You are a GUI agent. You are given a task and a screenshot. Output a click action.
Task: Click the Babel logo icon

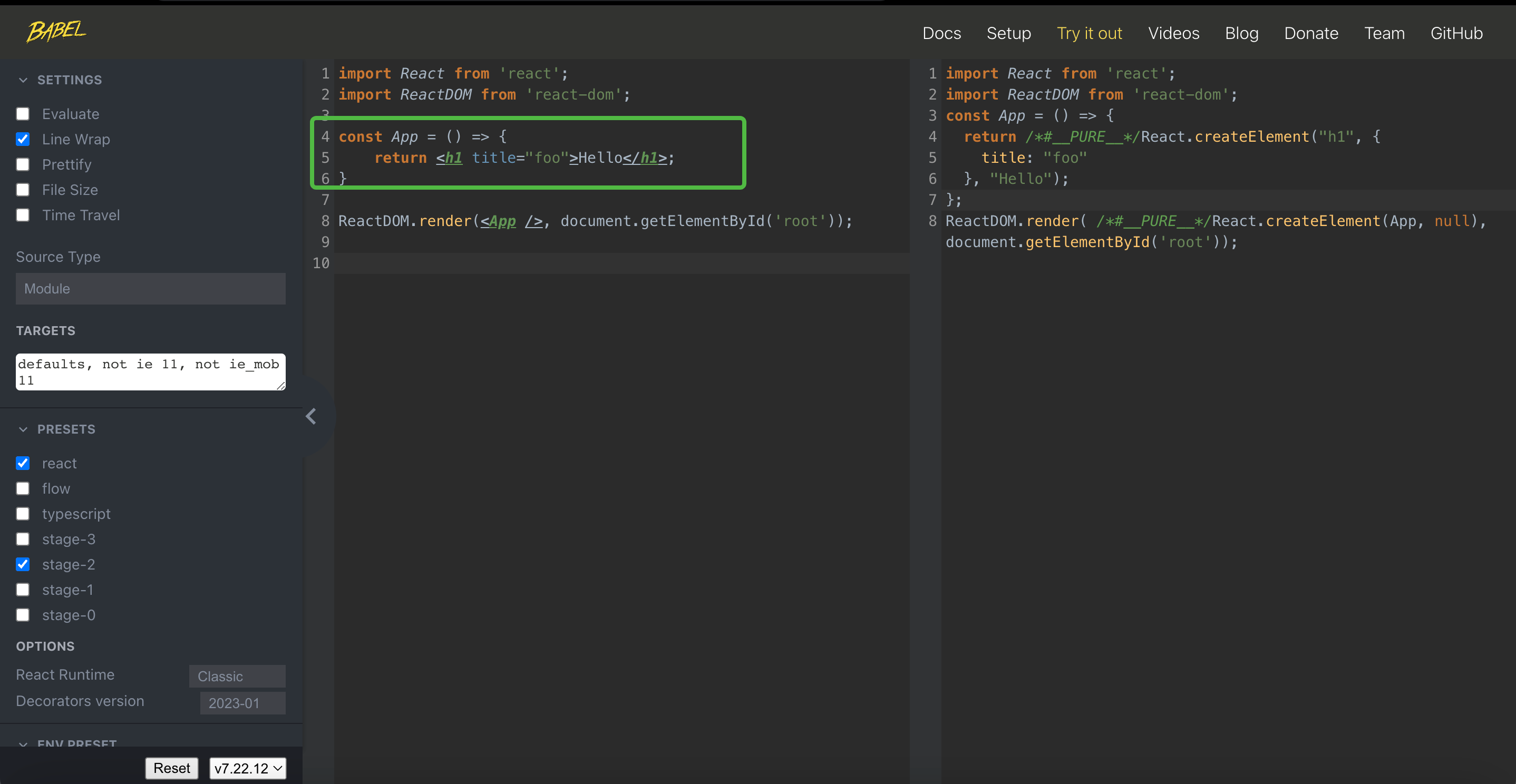coord(57,30)
